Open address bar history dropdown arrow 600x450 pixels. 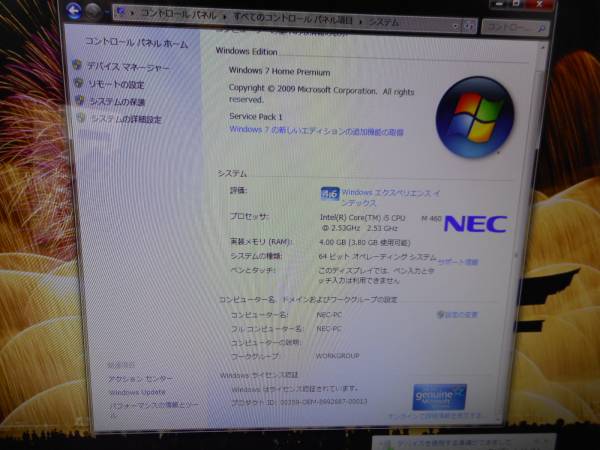pos(455,26)
